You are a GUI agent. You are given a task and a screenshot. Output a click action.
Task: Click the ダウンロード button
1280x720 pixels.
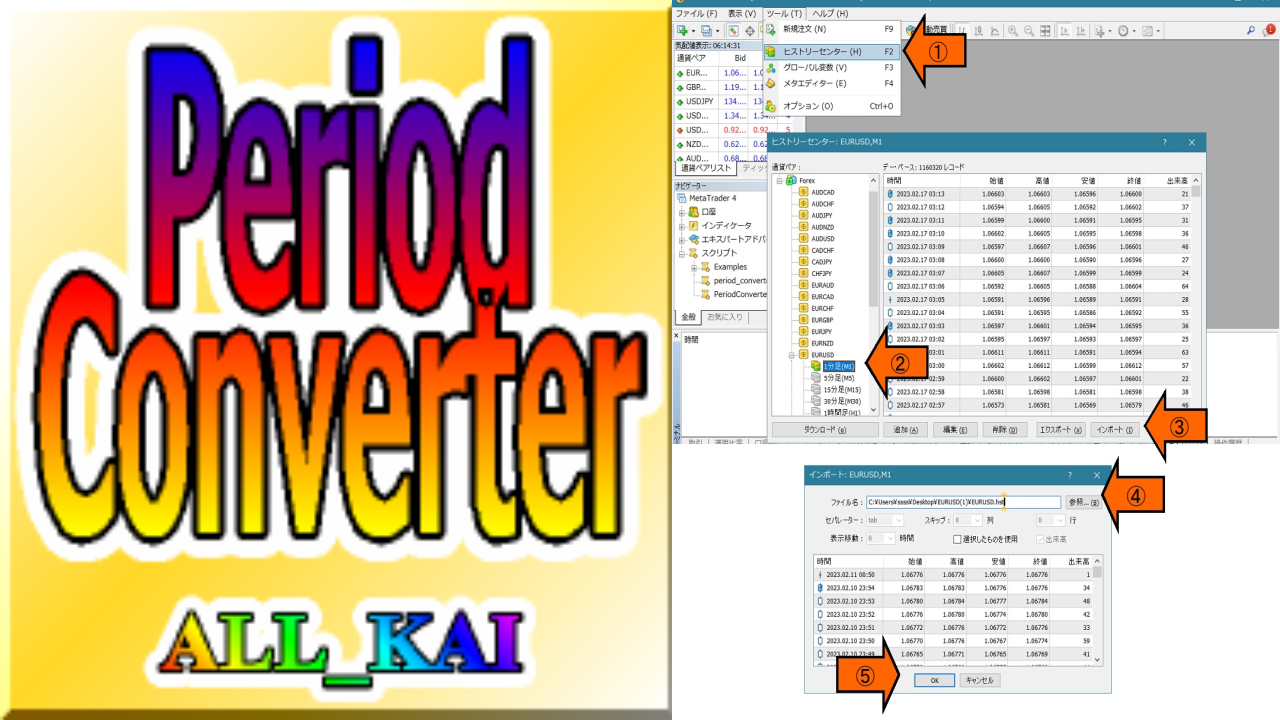coord(825,429)
